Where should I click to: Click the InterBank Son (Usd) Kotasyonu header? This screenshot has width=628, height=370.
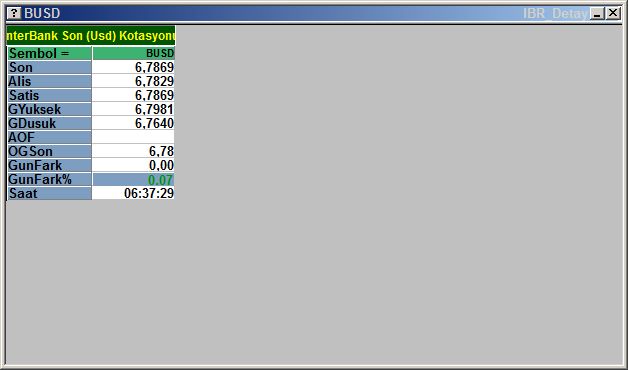(x=91, y=36)
